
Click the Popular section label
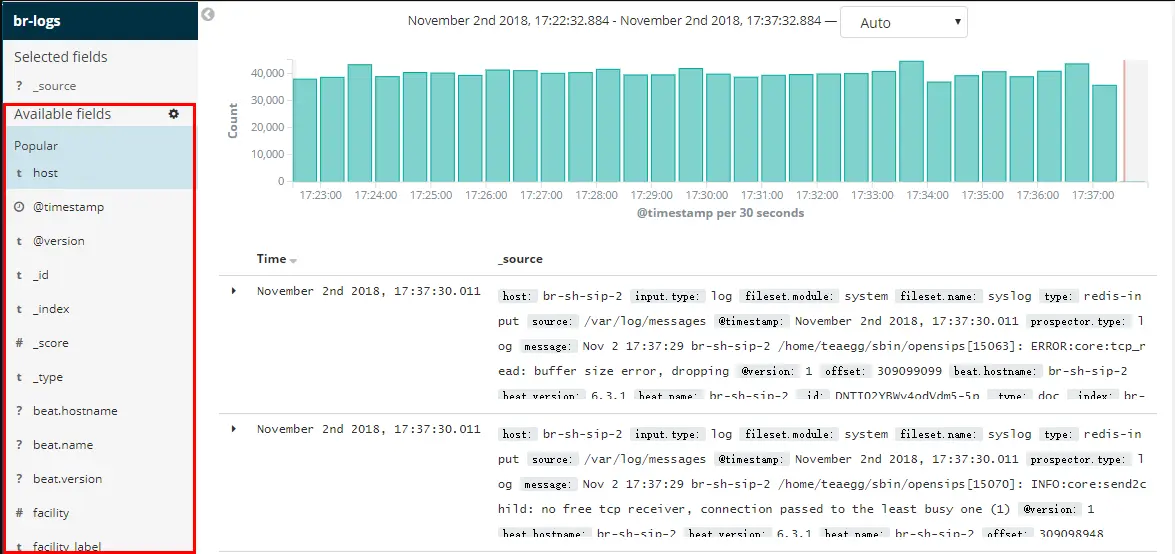(36, 145)
